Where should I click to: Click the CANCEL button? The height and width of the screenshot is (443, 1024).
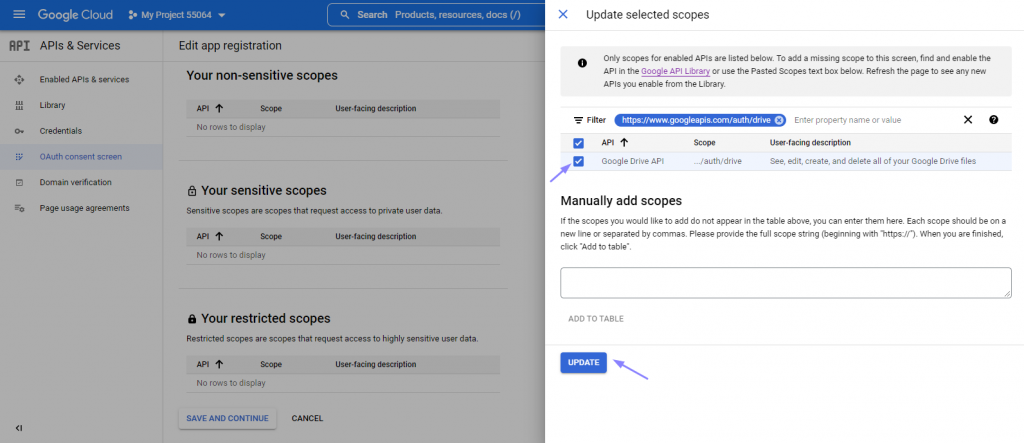click(x=307, y=418)
